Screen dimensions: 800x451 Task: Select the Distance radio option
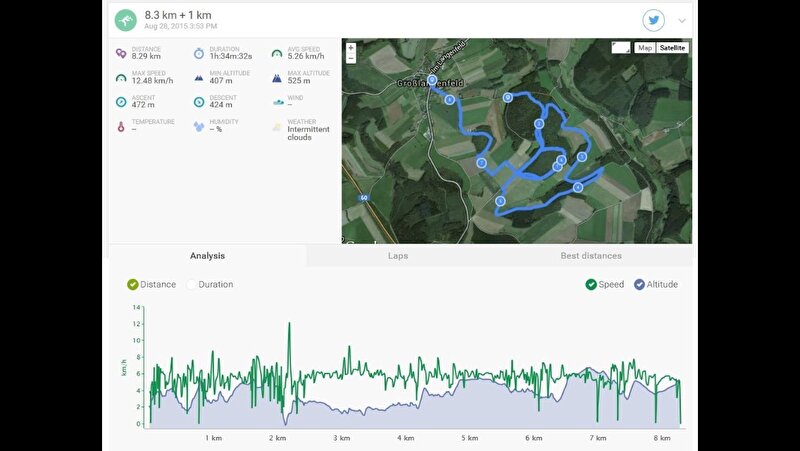pos(133,285)
